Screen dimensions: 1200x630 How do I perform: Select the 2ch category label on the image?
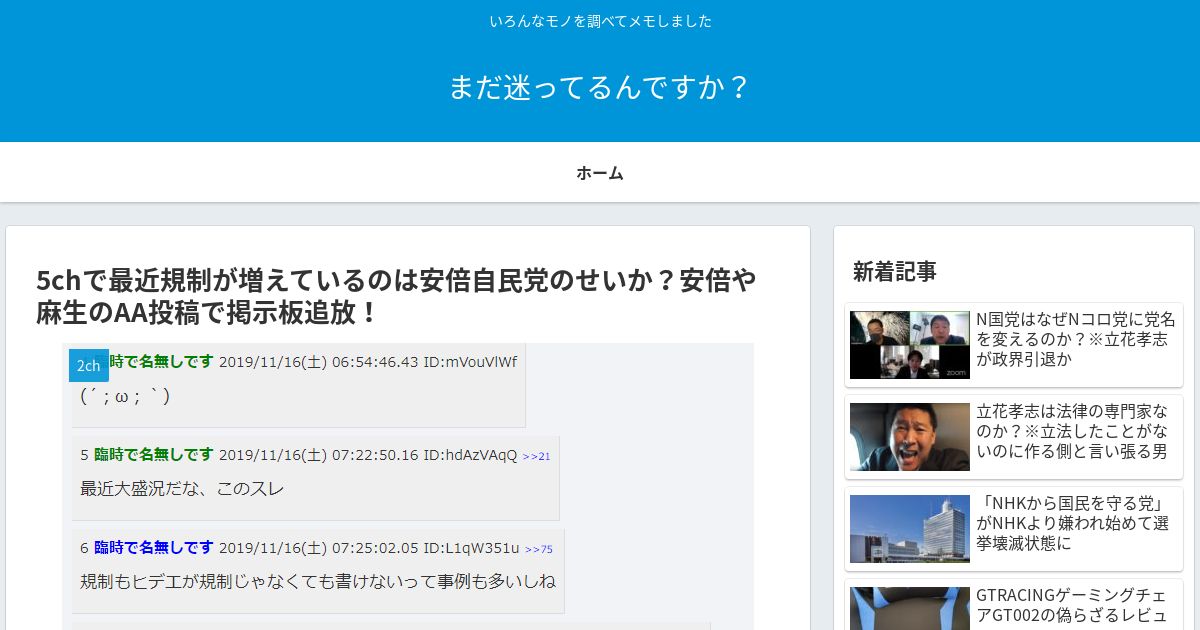point(89,365)
